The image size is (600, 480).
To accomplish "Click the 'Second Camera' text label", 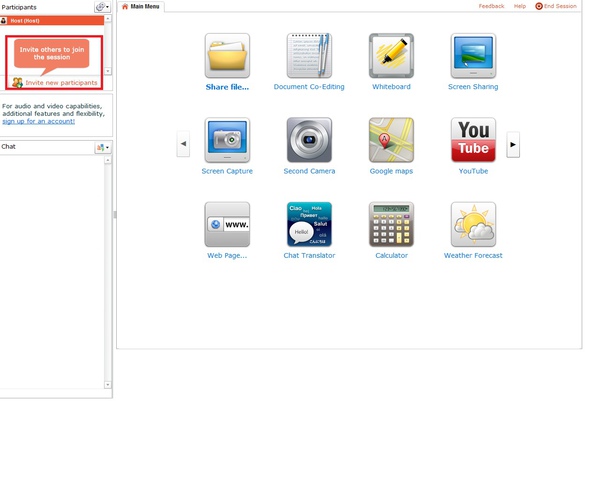I will (x=309, y=171).
